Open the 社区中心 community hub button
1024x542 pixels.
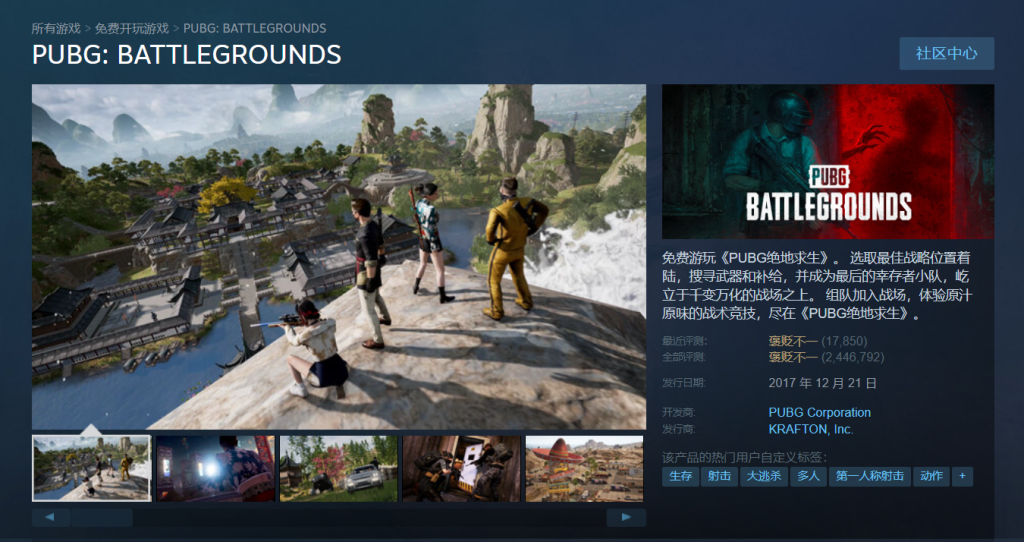point(946,54)
